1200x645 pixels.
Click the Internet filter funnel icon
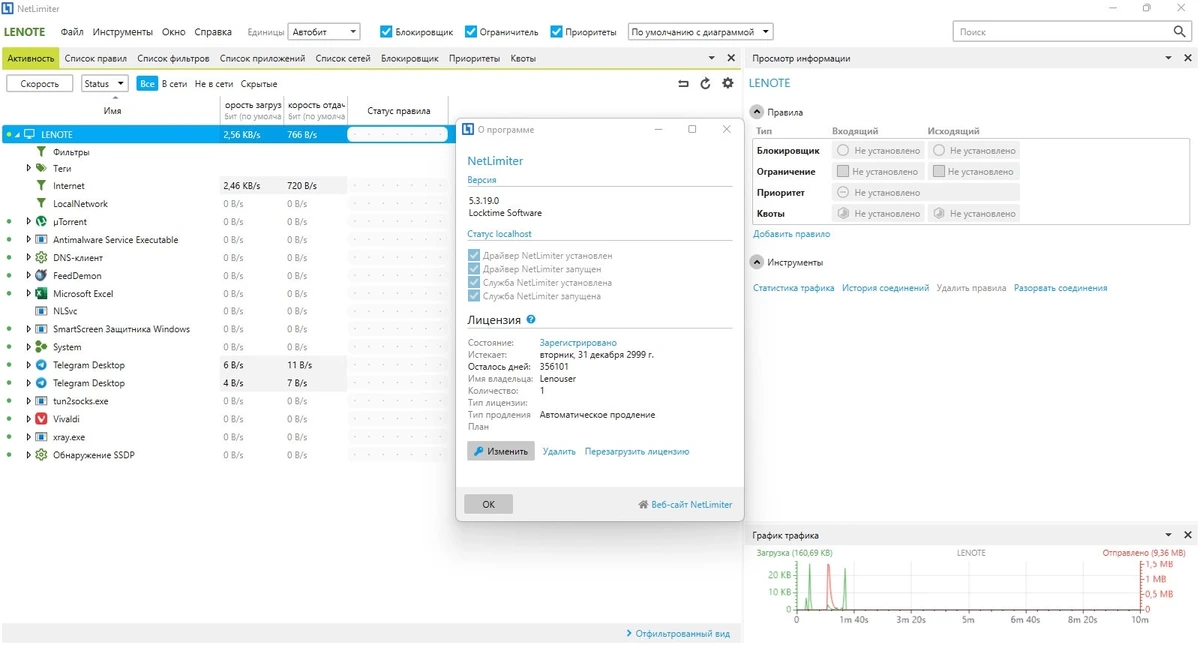41,186
